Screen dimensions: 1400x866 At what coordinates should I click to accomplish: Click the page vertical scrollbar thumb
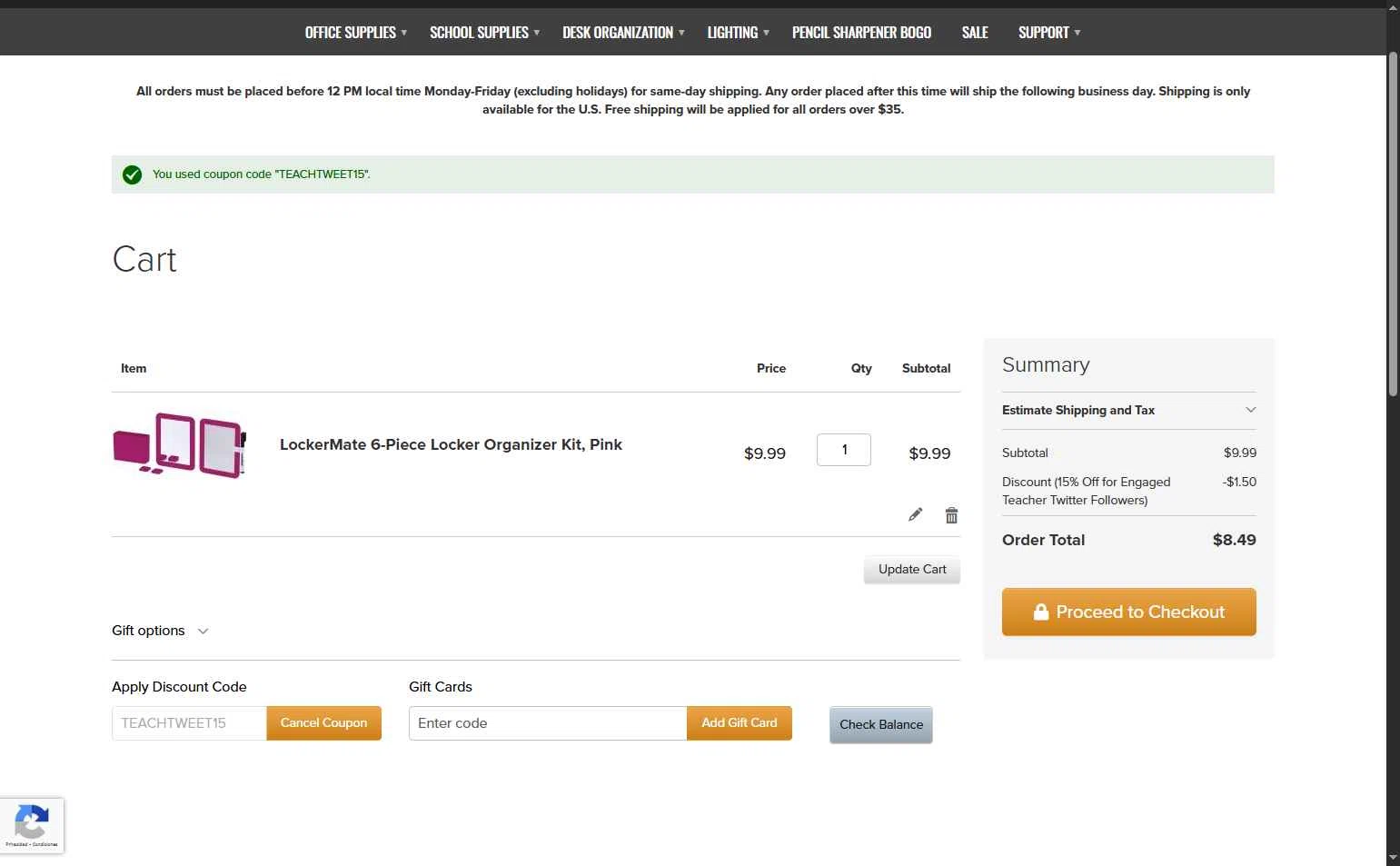pos(1393,224)
